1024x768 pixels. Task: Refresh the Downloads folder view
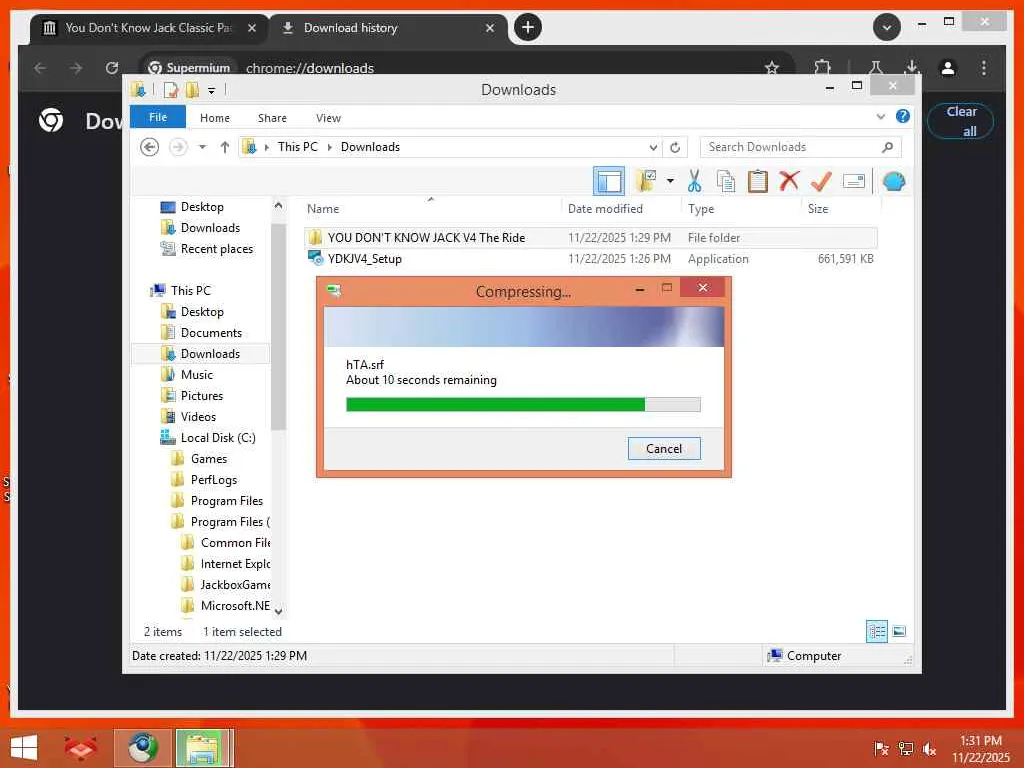point(675,147)
